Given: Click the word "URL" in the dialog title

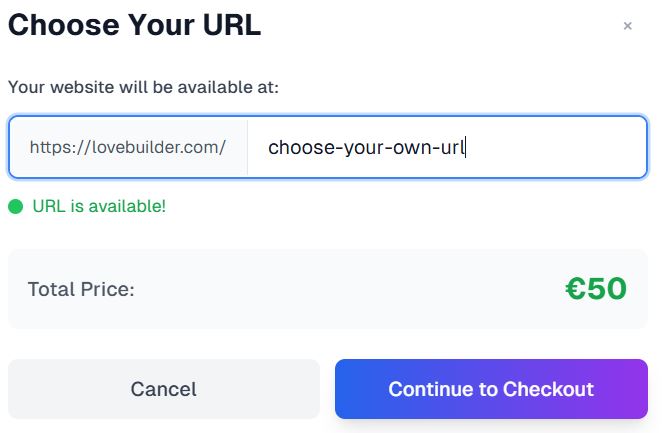Looking at the screenshot, I should tap(228, 26).
